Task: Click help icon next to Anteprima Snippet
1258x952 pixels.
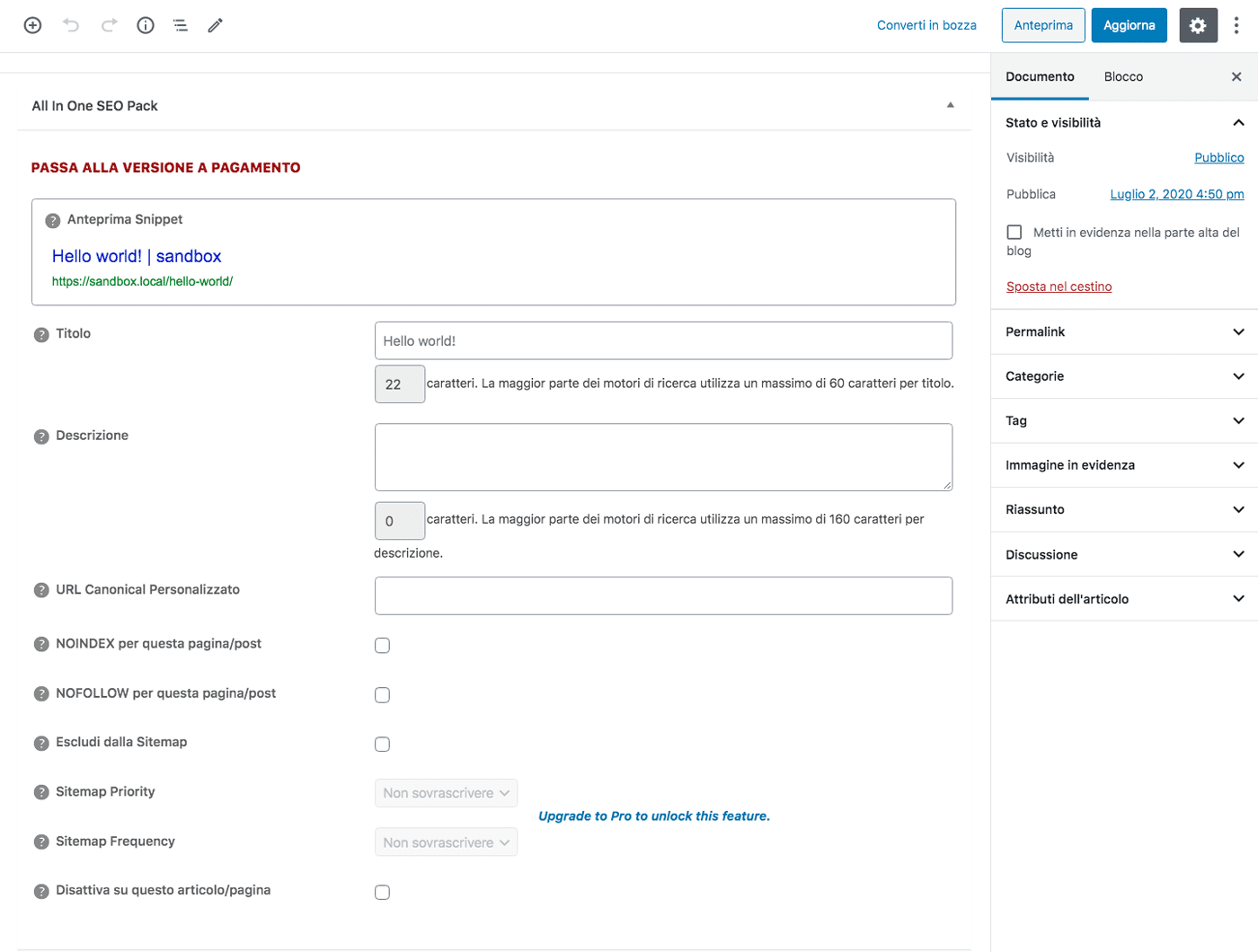Action: tap(53, 220)
